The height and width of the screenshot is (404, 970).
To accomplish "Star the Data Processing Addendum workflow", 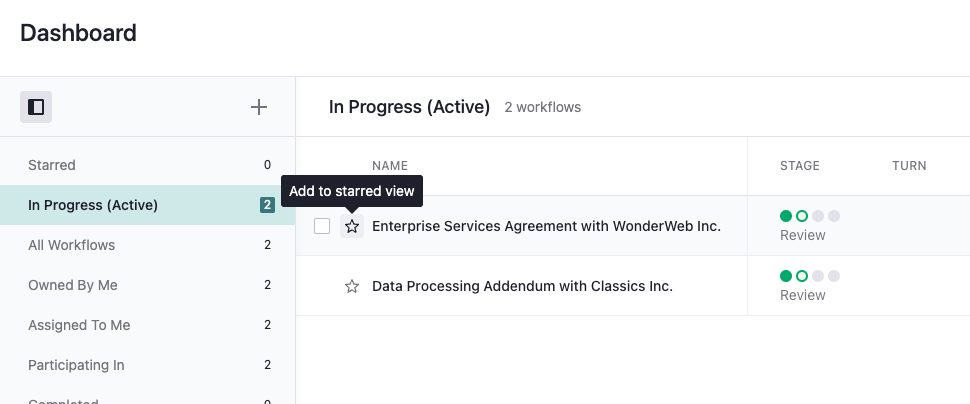I will point(352,286).
